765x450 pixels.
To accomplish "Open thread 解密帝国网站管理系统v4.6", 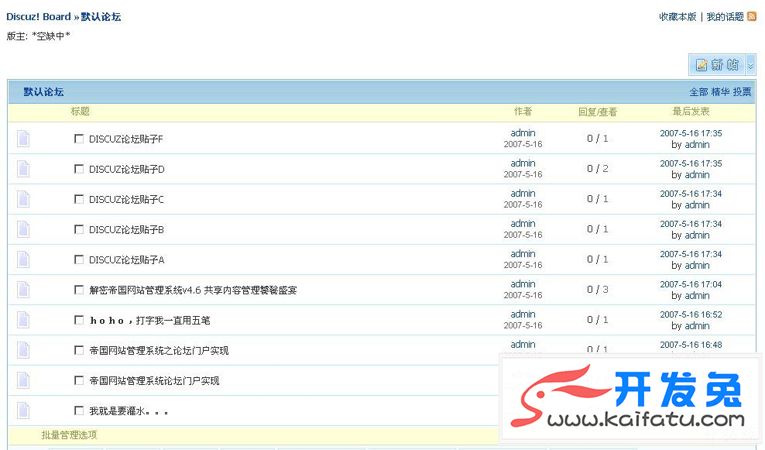I will (x=193, y=290).
